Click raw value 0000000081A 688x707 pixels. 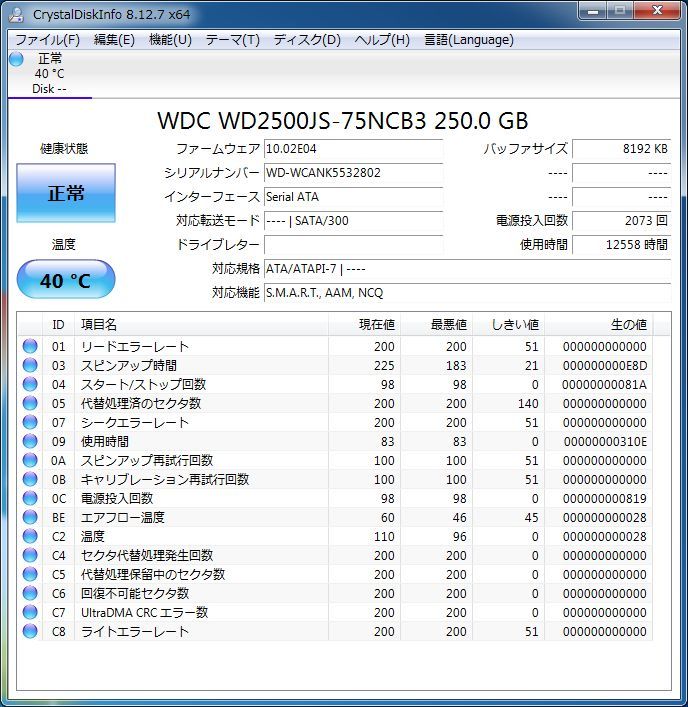(604, 385)
